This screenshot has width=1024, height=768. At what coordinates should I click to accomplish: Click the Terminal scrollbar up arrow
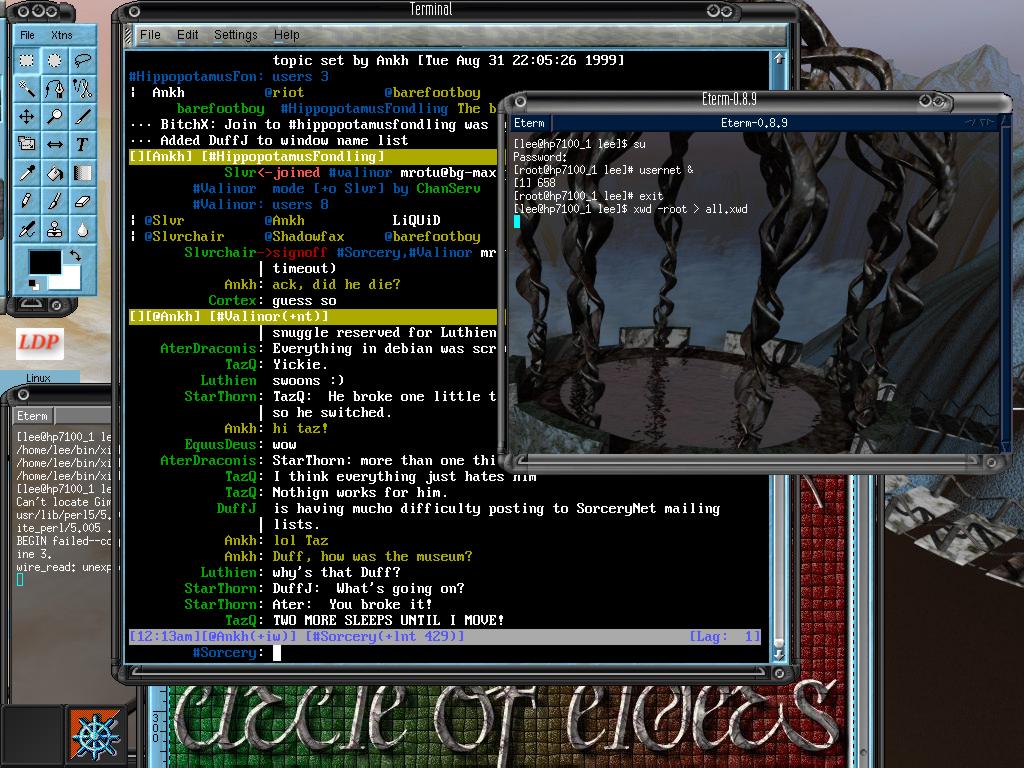coord(778,58)
